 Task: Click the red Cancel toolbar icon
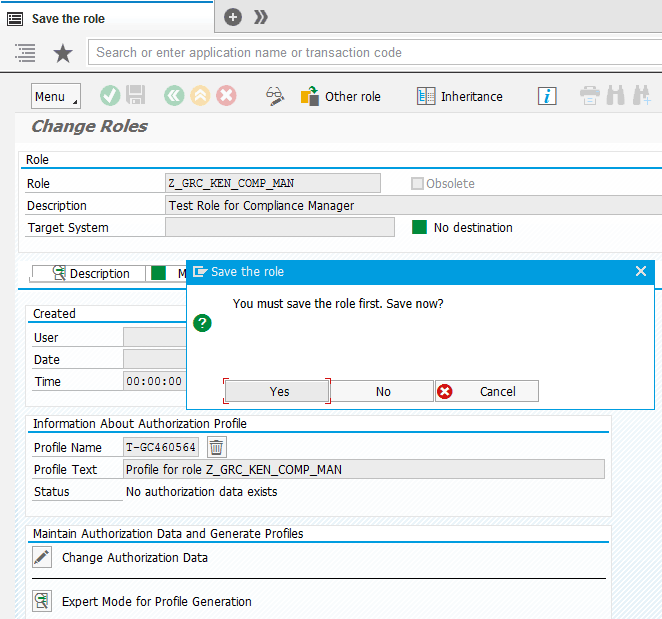pos(227,96)
